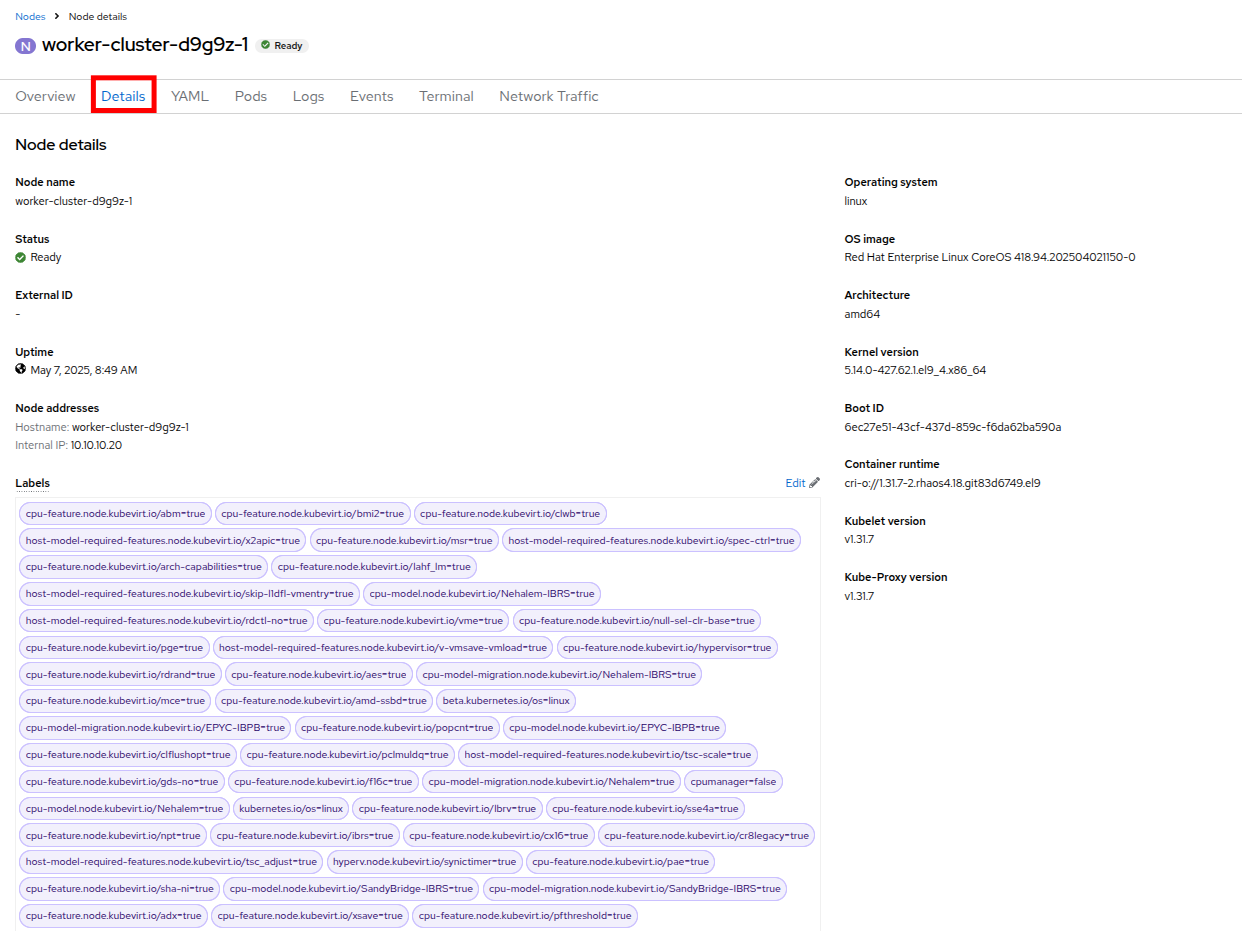Click the kubernetes.io/os=linux label chip
The height and width of the screenshot is (931, 1242).
pos(291,808)
